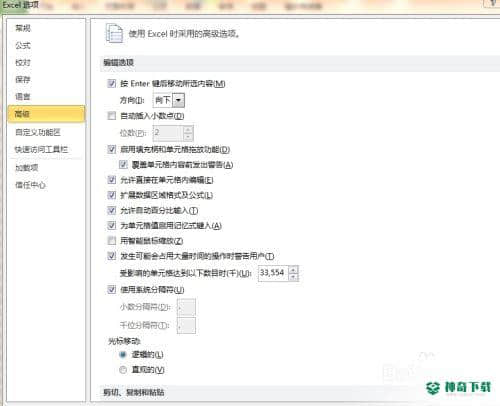Toggle 扩展数据区域格式及公式 checkbox
Viewport: 500px width, 406px height.
(x=112, y=195)
